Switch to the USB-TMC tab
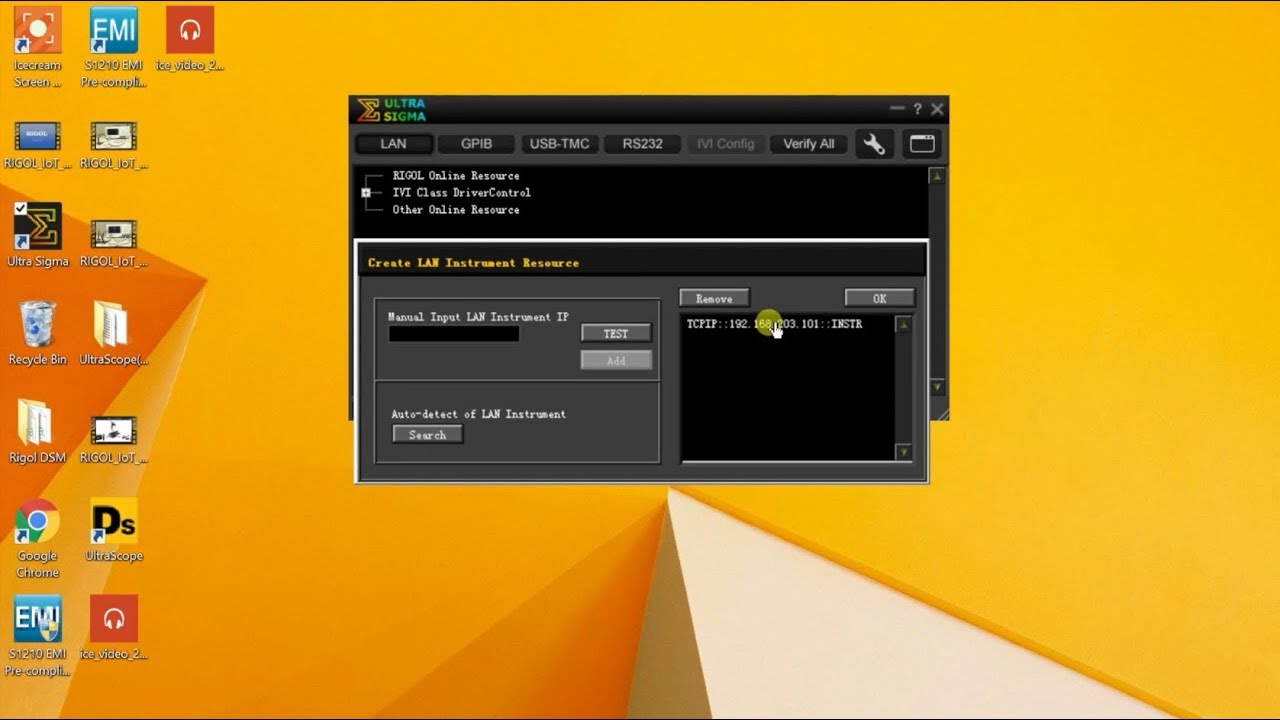 pos(559,144)
